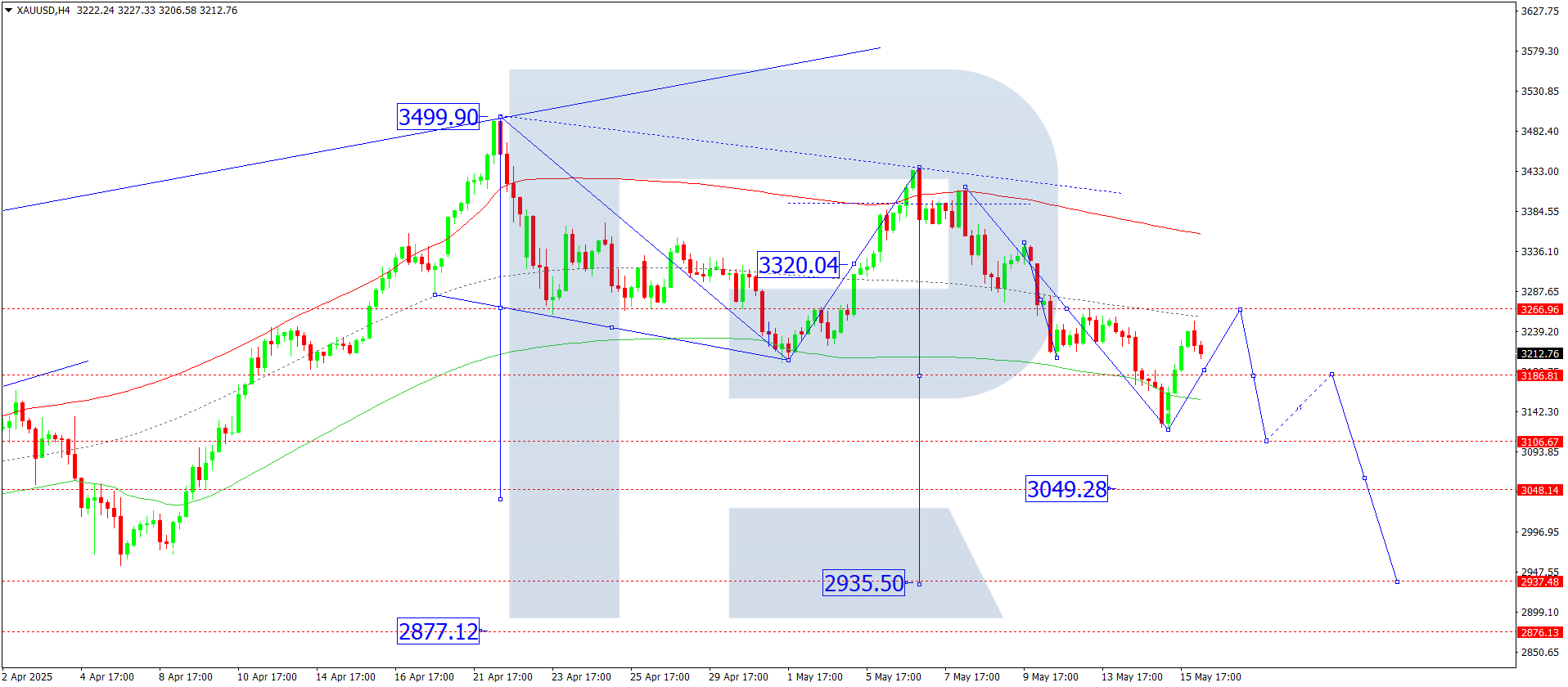Select trendline anchor at 5 May peak
This screenshot has width=1568, height=687.
tap(919, 168)
